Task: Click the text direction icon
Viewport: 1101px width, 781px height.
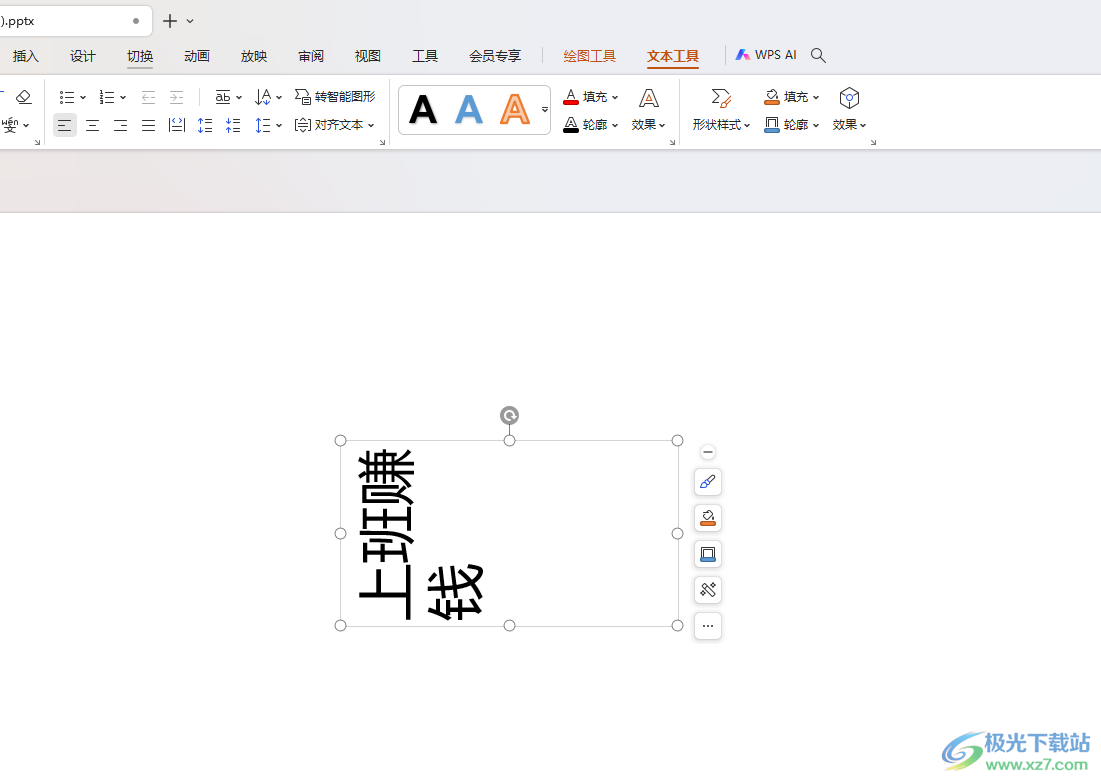Action: click(x=263, y=97)
